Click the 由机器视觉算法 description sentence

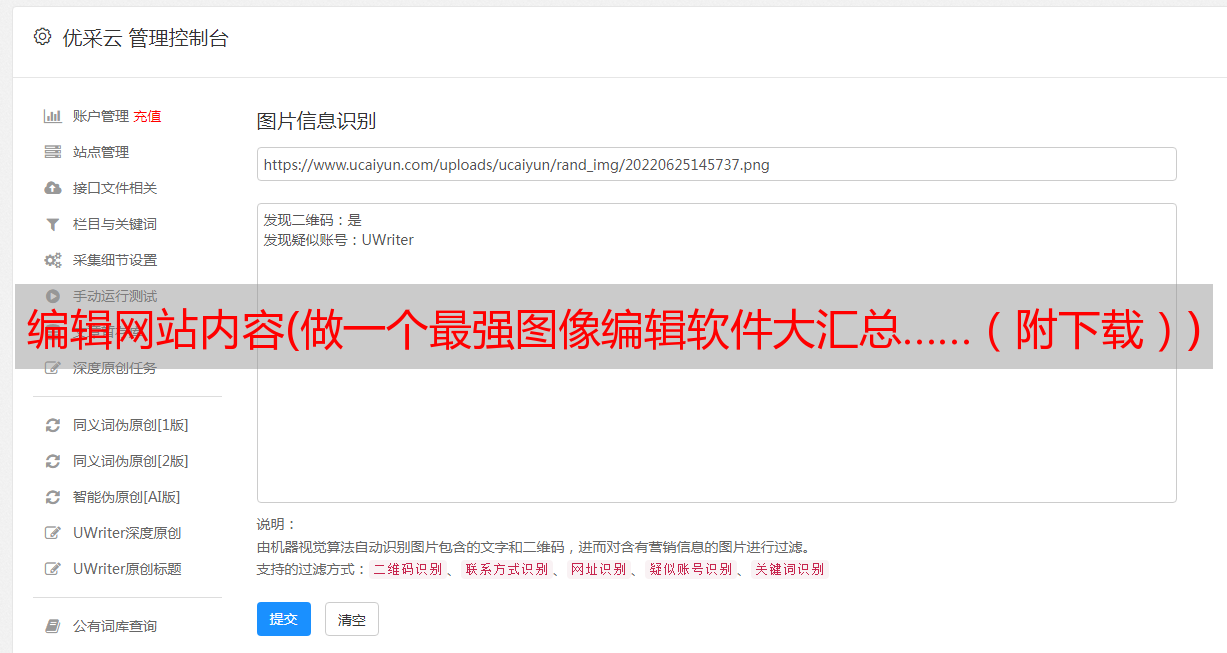(x=533, y=547)
